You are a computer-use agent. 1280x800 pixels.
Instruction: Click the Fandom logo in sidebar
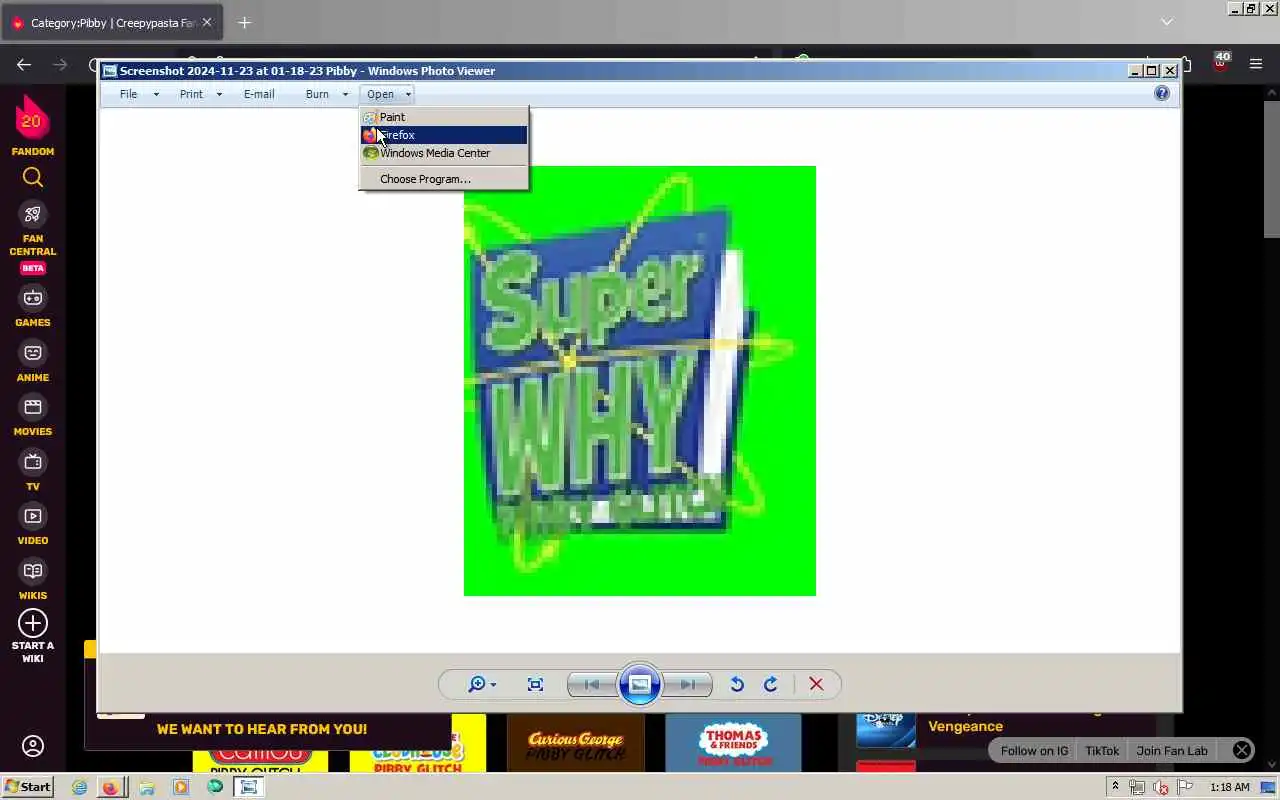pos(32,118)
